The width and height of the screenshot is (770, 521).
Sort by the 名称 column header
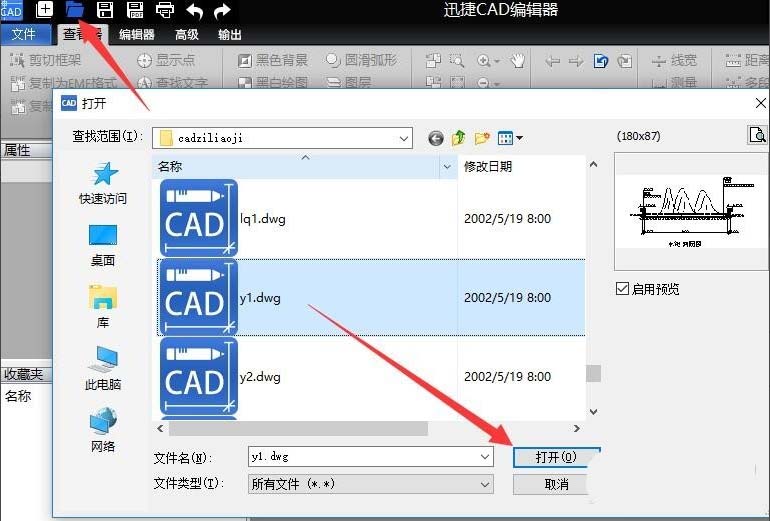coord(296,167)
